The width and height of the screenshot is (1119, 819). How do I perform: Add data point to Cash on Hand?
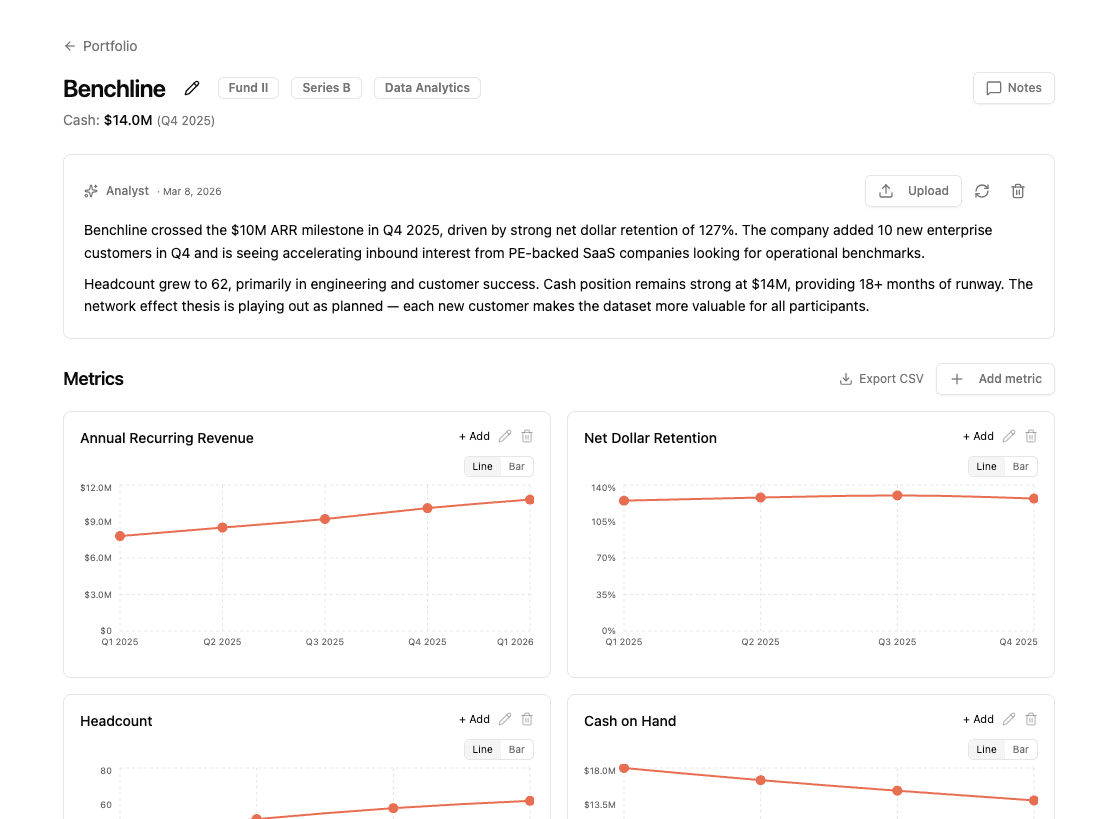click(978, 719)
